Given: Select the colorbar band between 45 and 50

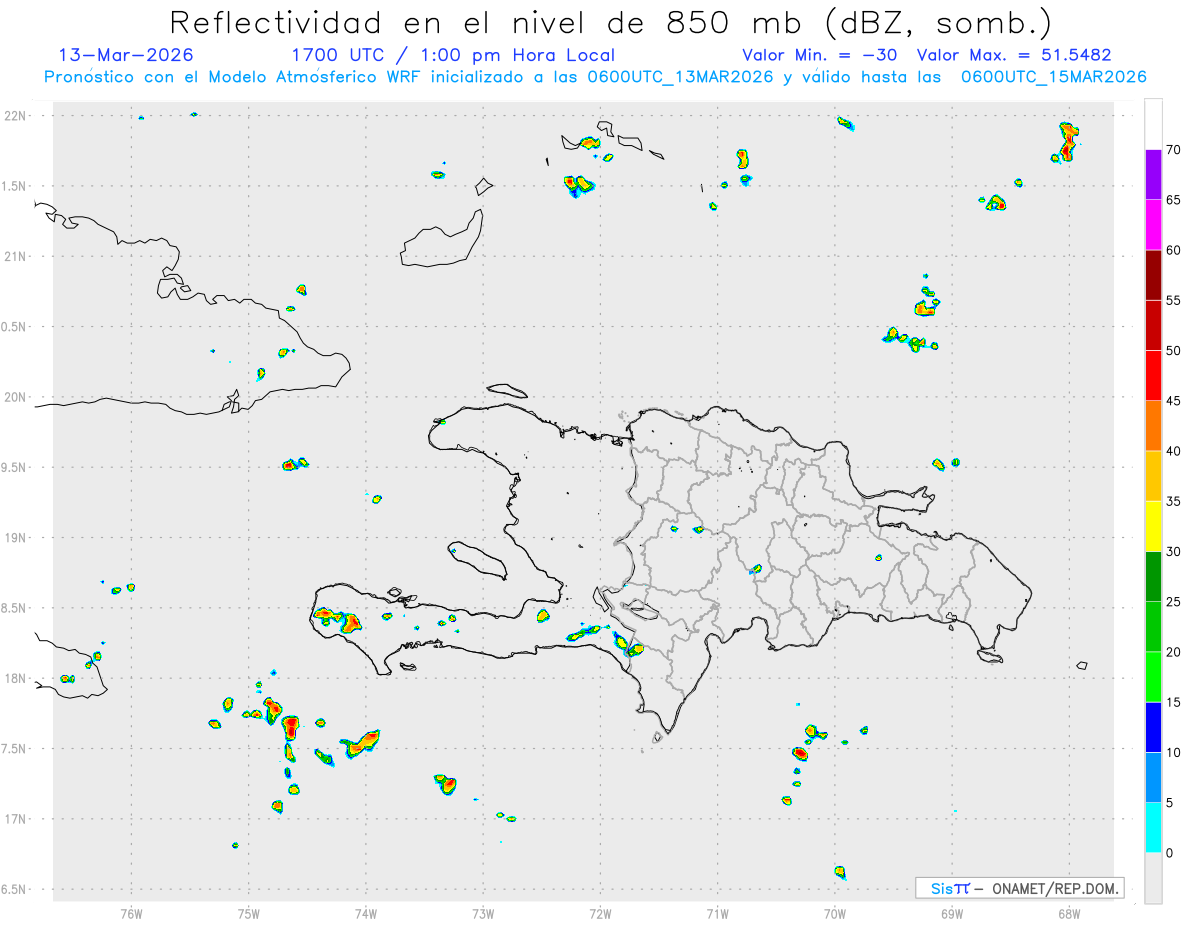Looking at the screenshot, I should pos(1153,376).
